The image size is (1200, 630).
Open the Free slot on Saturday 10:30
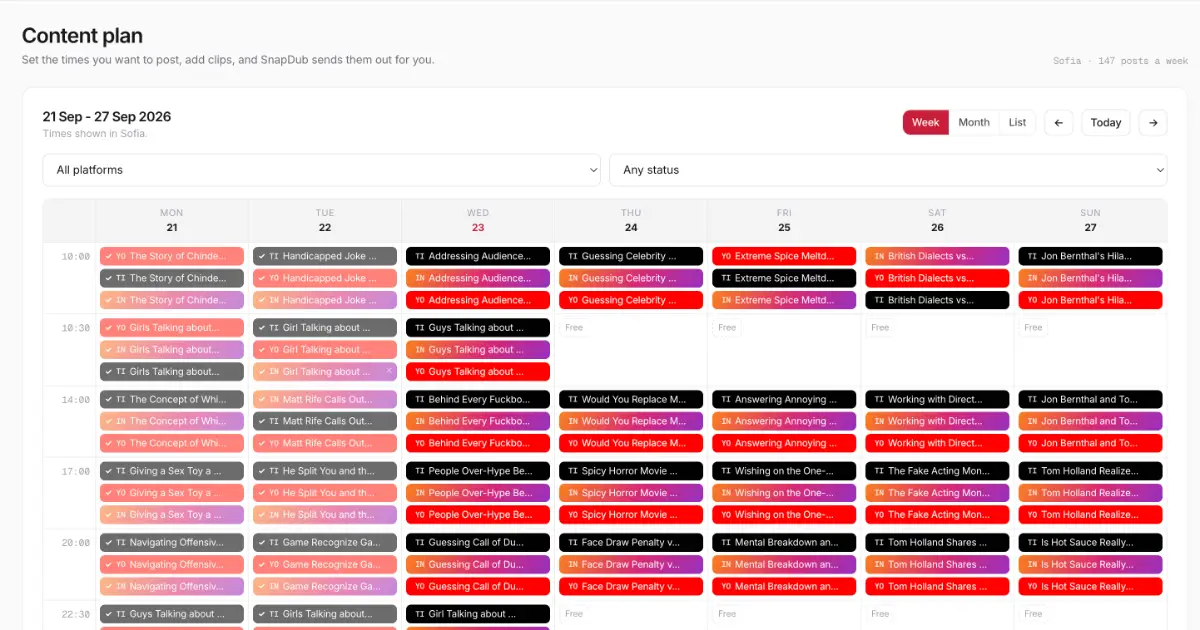click(x=880, y=327)
